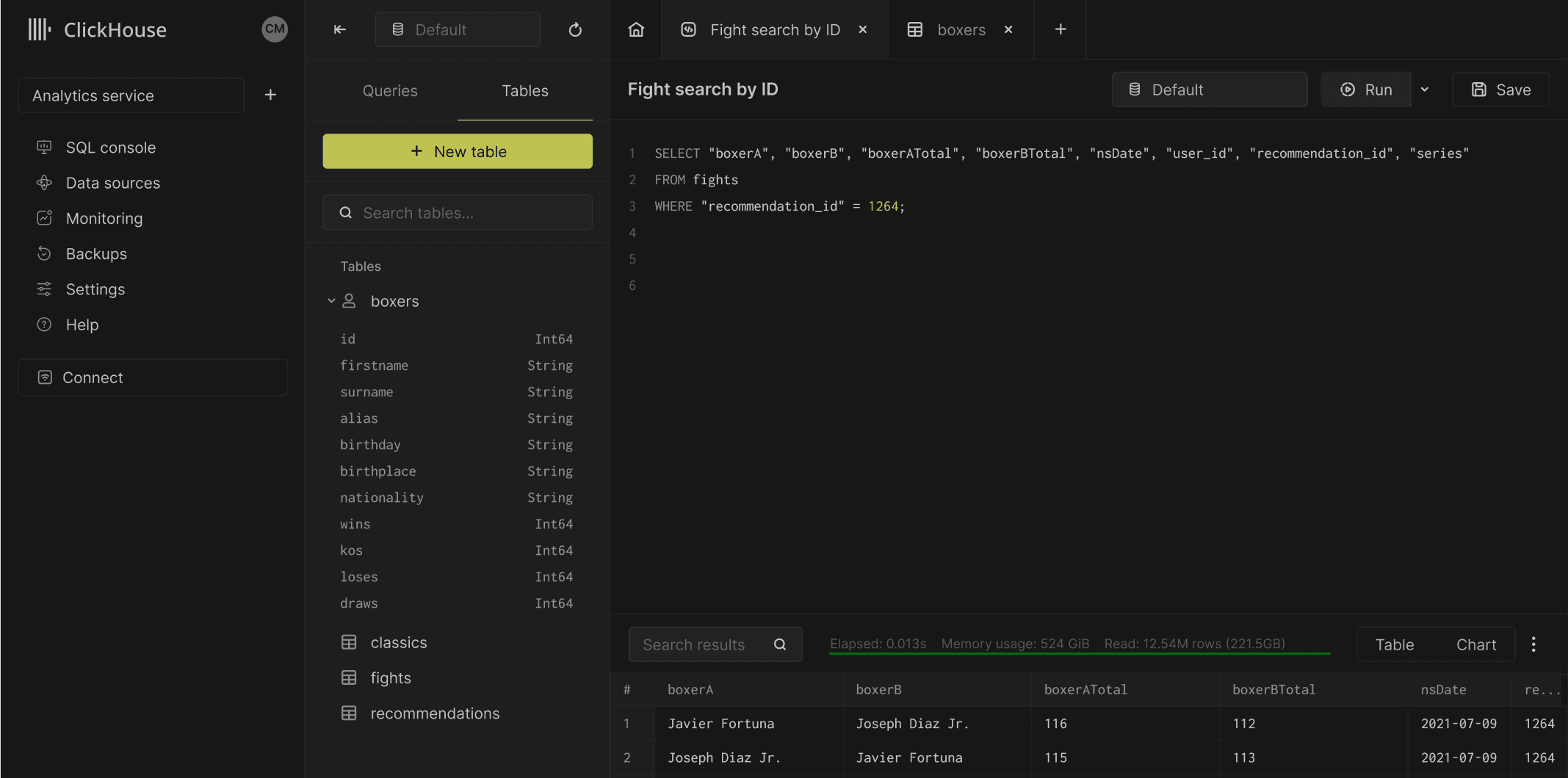Click the fights table grid icon
The image size is (1568, 778).
(x=349, y=678)
